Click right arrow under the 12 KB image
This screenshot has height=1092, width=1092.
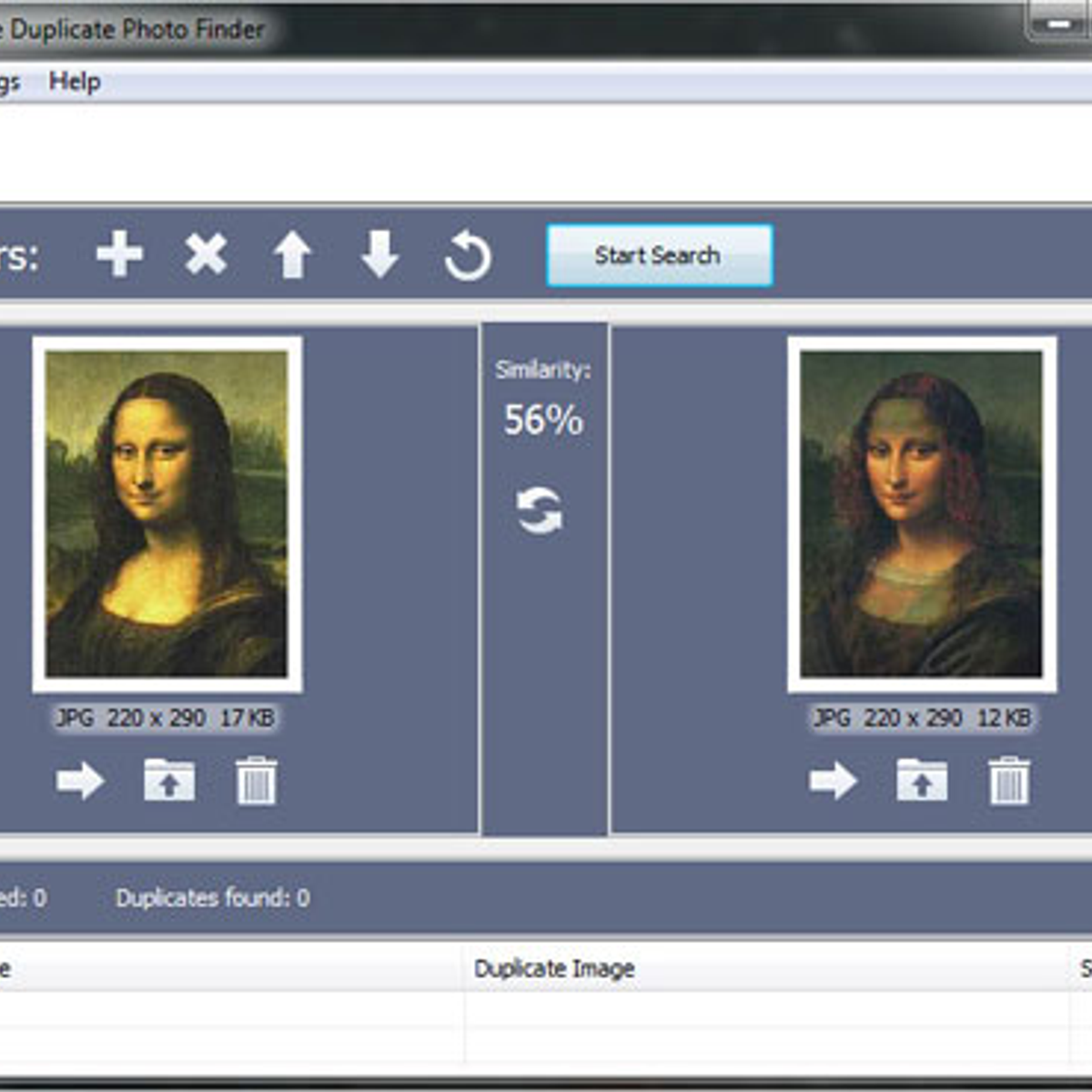834,781
